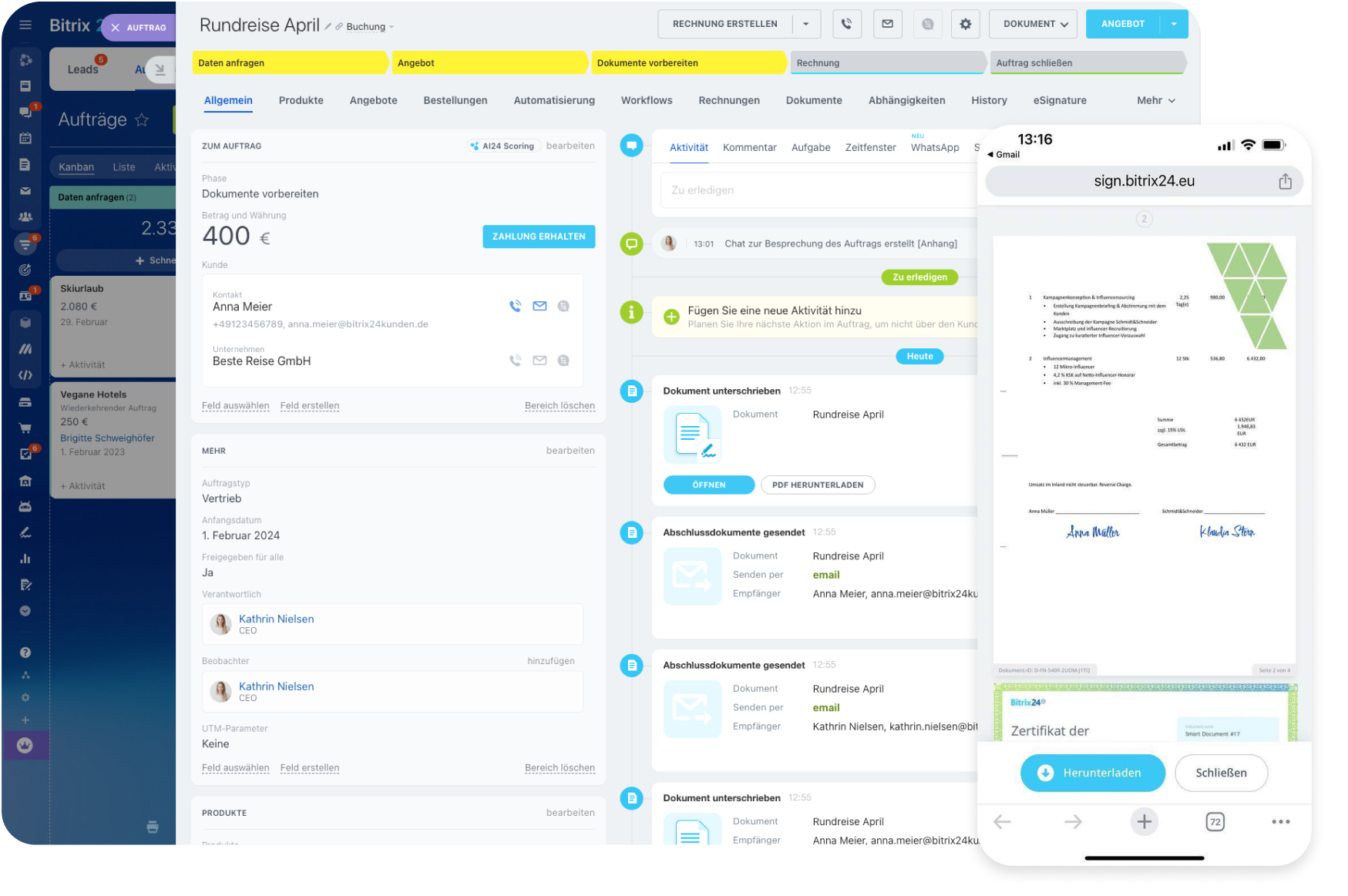Open Rechnung erstellen dropdown arrow
Viewport: 1348px width, 896px height.
pos(805,24)
